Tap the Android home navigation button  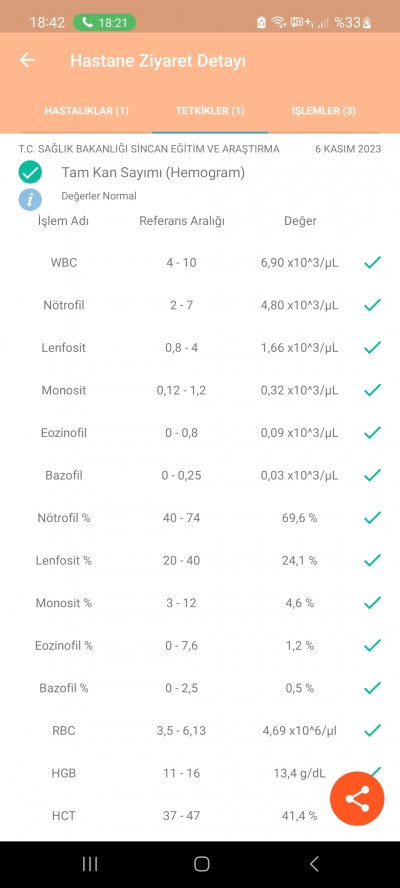(x=202, y=864)
